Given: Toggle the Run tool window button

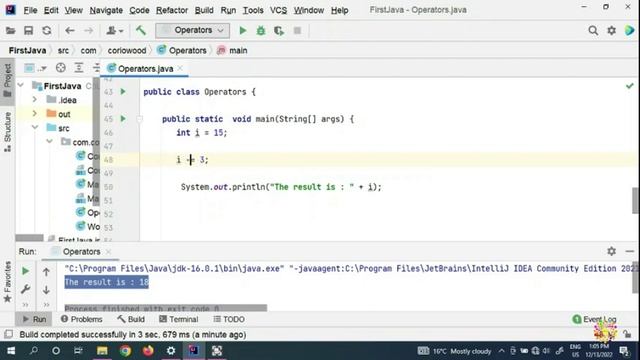Looking at the screenshot, I should point(34,319).
